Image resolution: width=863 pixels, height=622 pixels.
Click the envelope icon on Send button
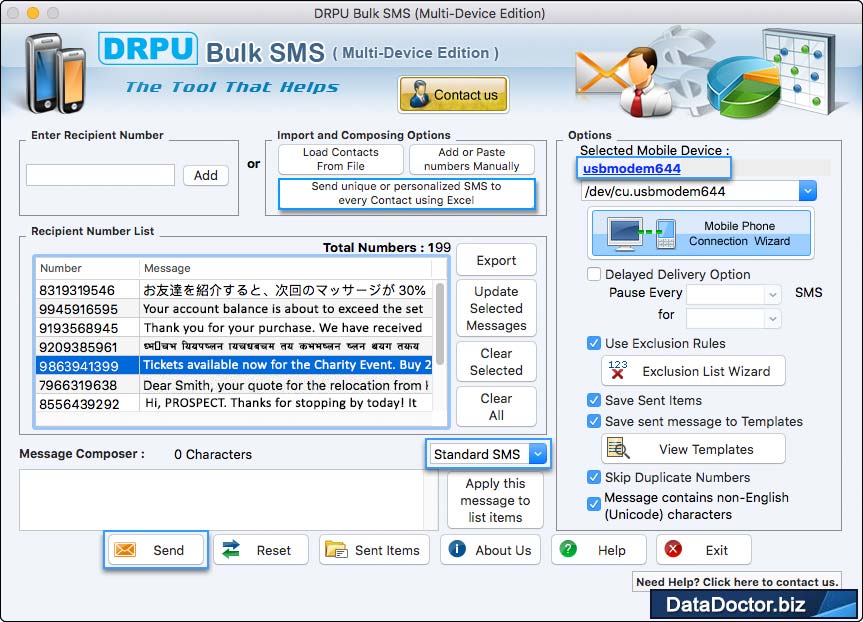(125, 550)
